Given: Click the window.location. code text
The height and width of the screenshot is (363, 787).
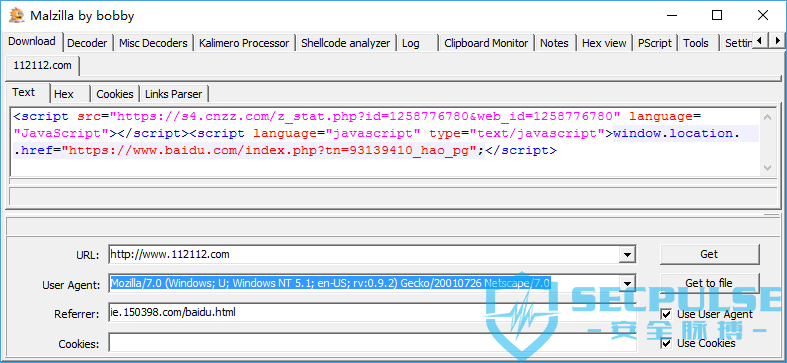Looking at the screenshot, I should tap(677, 134).
